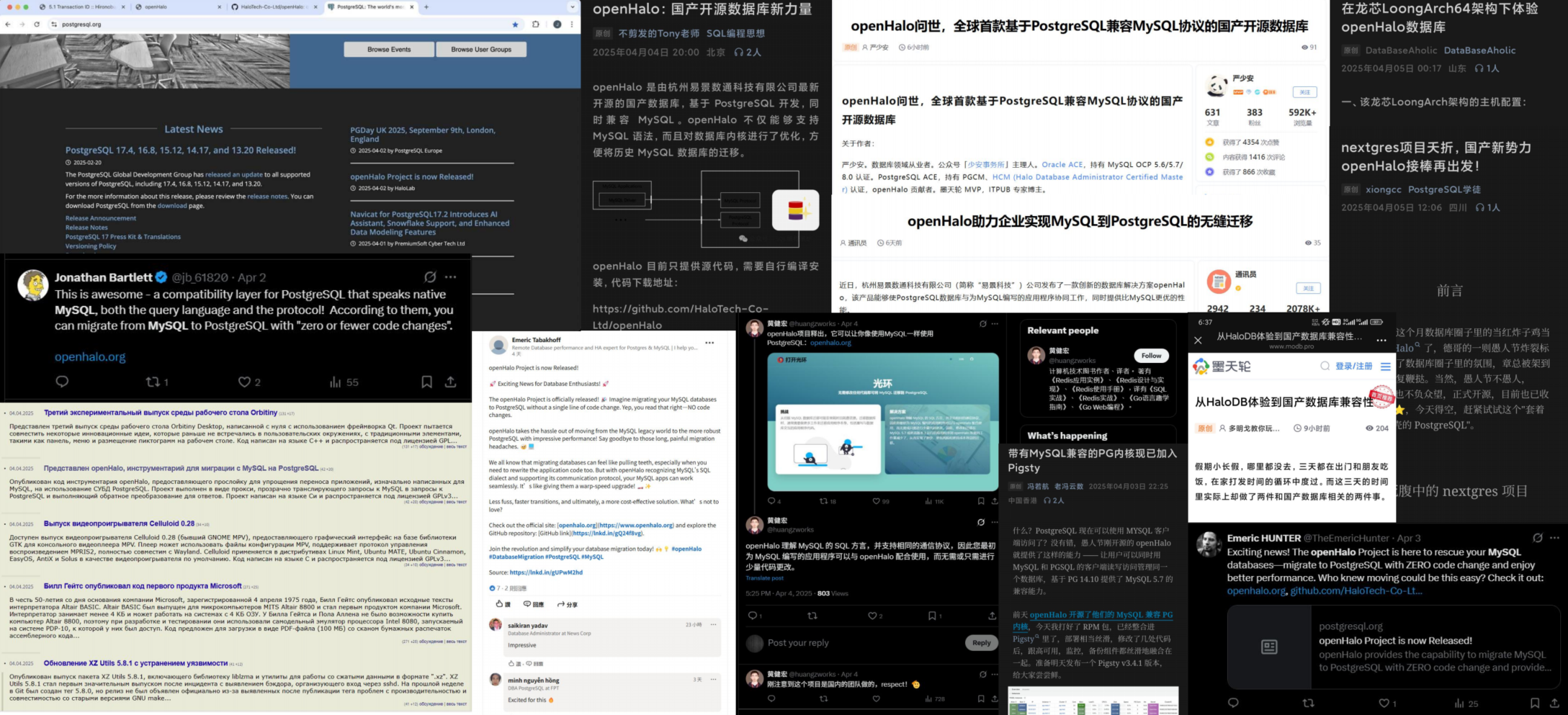Open Grok icon on Jonathan Bartlett's tweet
Image resolution: width=1568 pixels, height=715 pixels.
pyautogui.click(x=430, y=277)
